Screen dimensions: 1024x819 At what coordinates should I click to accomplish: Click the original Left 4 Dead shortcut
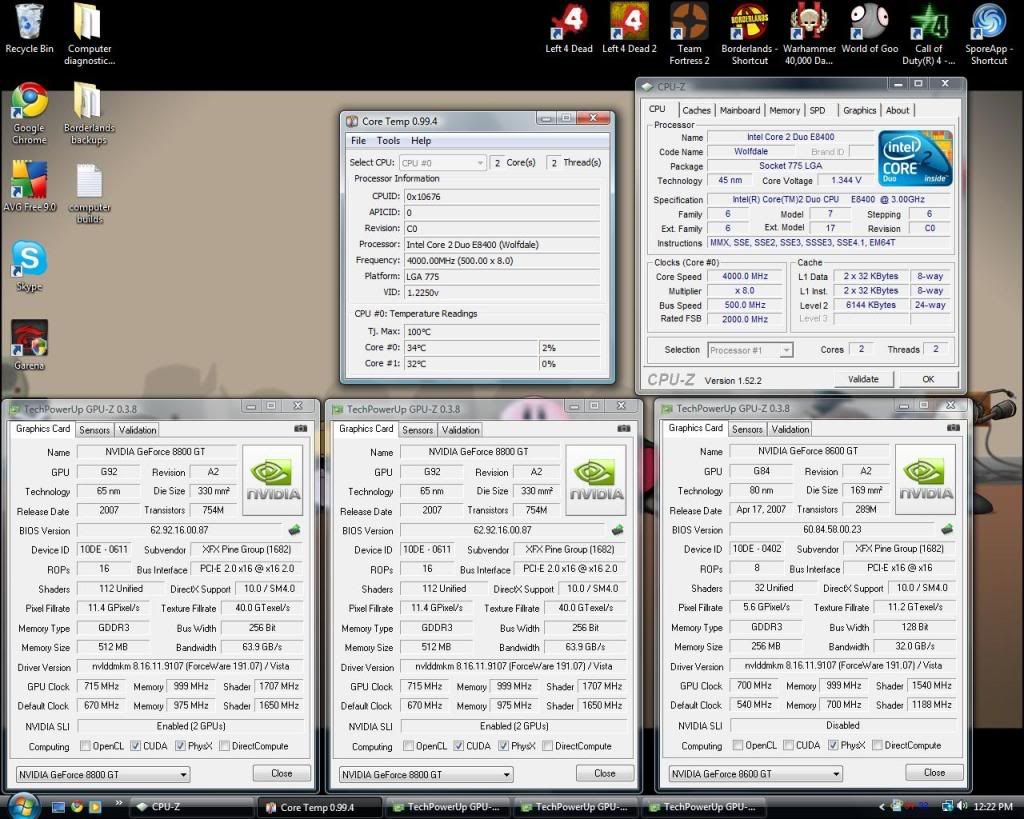point(569,29)
